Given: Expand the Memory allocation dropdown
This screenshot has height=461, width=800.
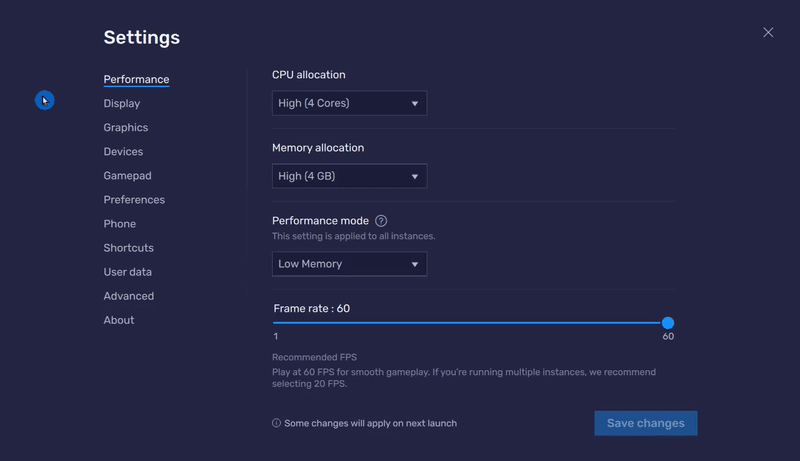Looking at the screenshot, I should click(x=349, y=176).
